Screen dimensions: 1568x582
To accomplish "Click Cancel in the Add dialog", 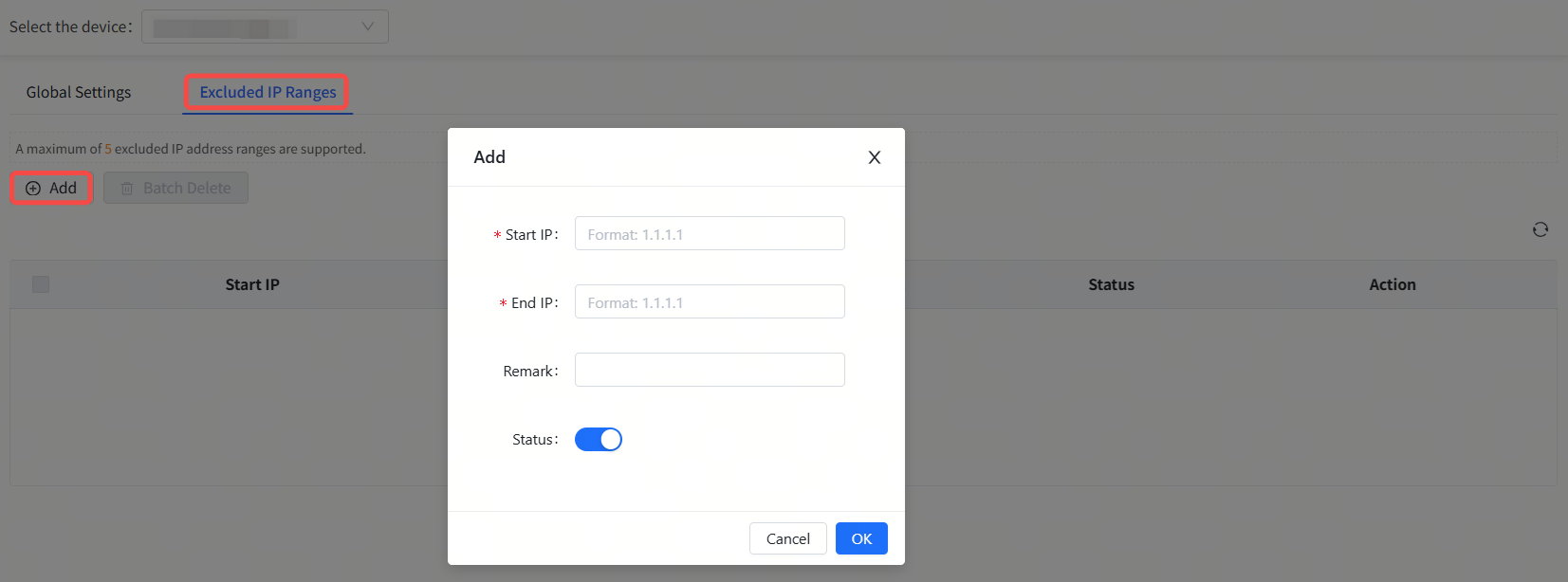I will click(787, 538).
